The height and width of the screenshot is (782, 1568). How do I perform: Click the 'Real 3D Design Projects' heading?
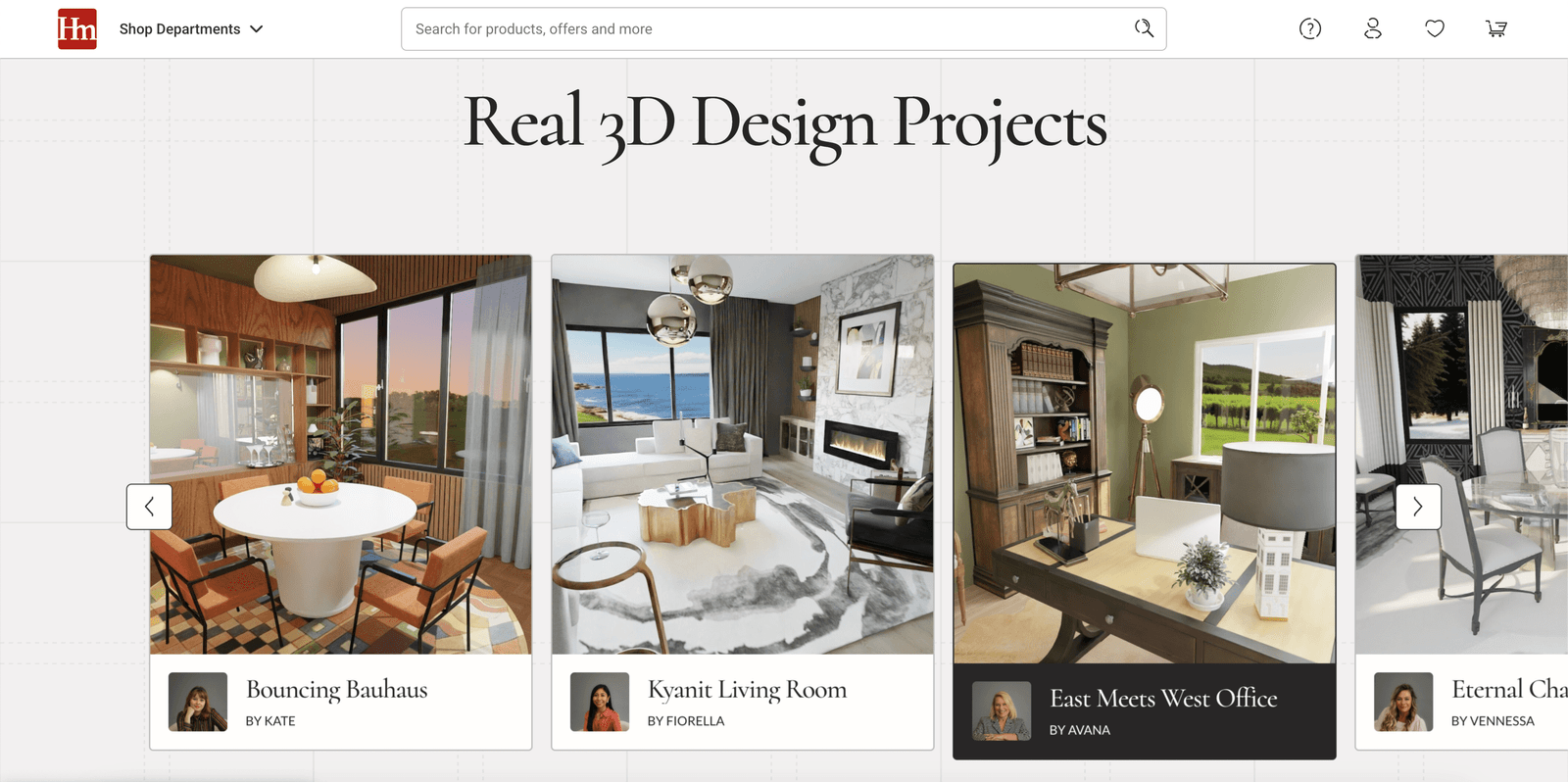(x=785, y=124)
